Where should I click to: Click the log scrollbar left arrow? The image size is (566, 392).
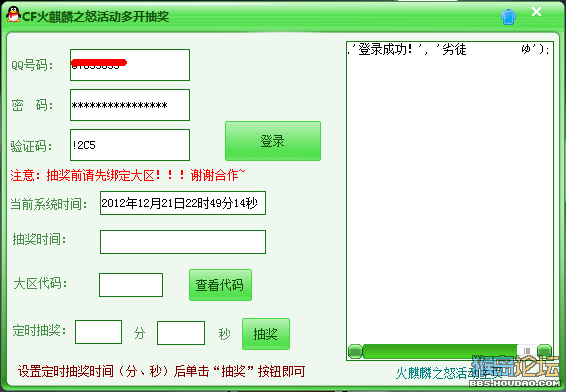[355, 351]
